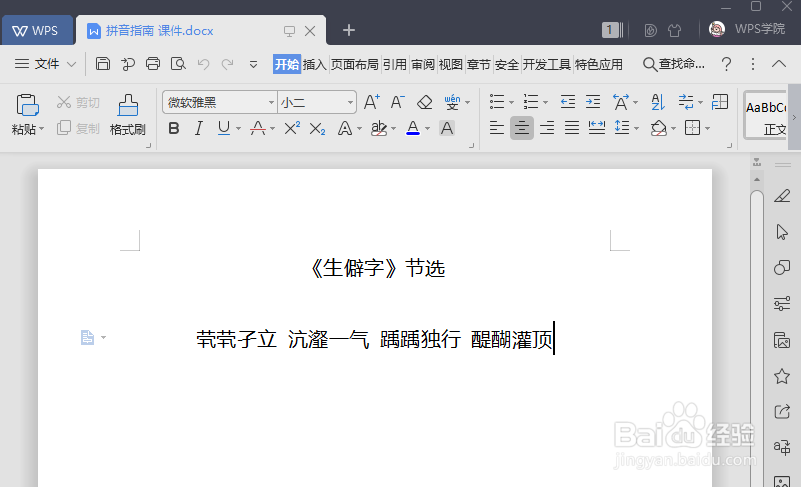Click the bulleted list icon

497,102
